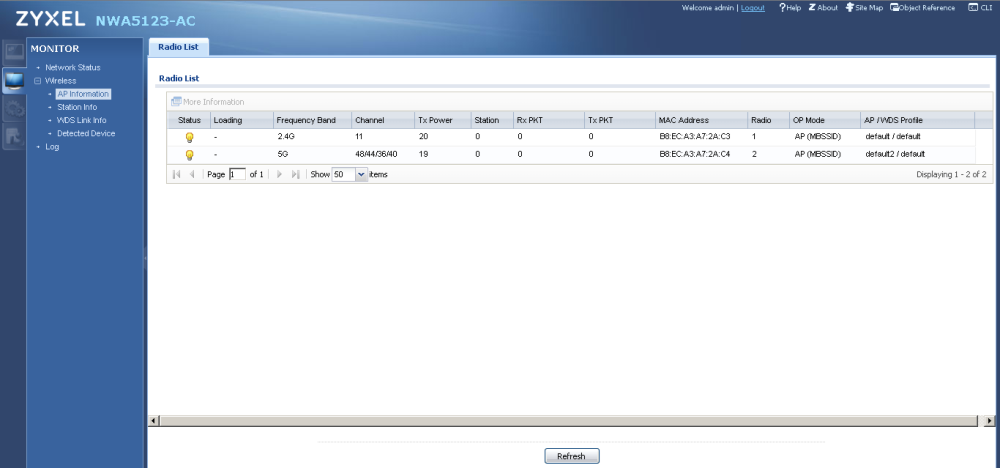The image size is (1000, 468).
Task: Open the Dashboard icon in left sidebar
Action: pos(13,52)
